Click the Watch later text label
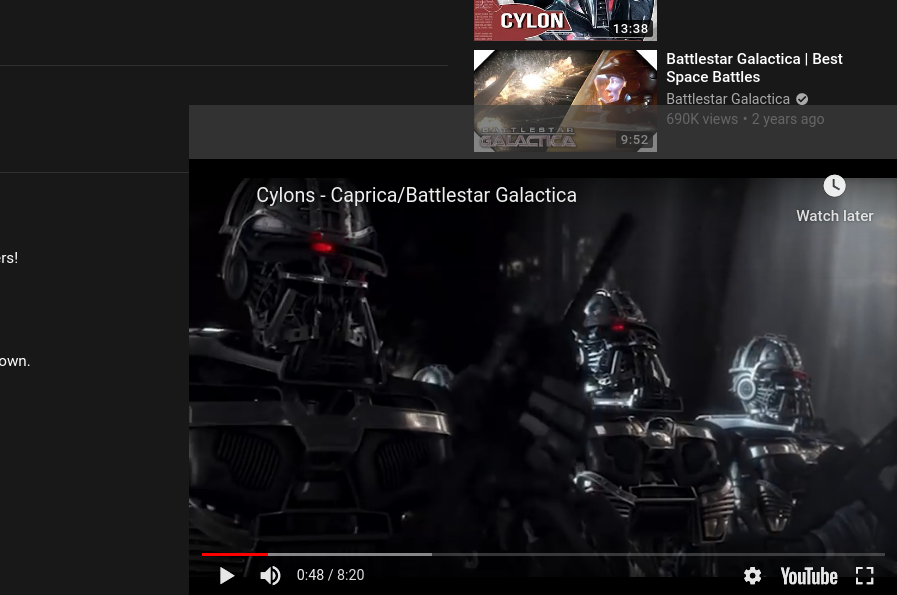The image size is (897, 595). 834,216
